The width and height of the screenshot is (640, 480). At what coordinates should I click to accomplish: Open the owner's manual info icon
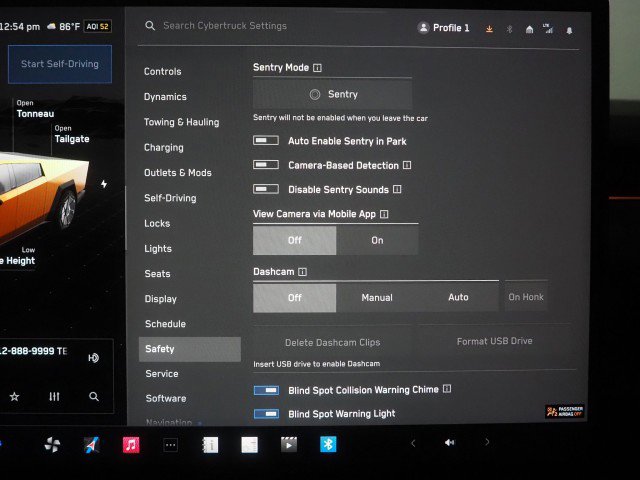pyautogui.click(x=210, y=445)
